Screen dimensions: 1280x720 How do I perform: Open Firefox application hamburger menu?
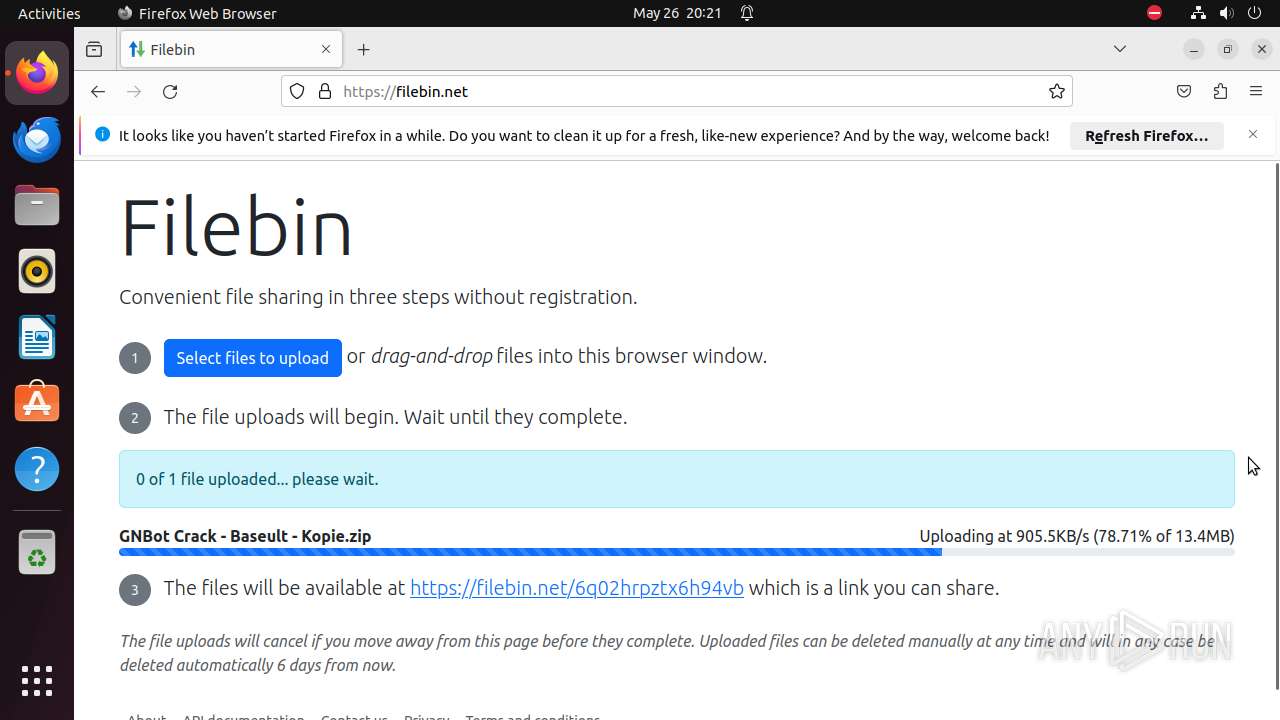(1256, 91)
